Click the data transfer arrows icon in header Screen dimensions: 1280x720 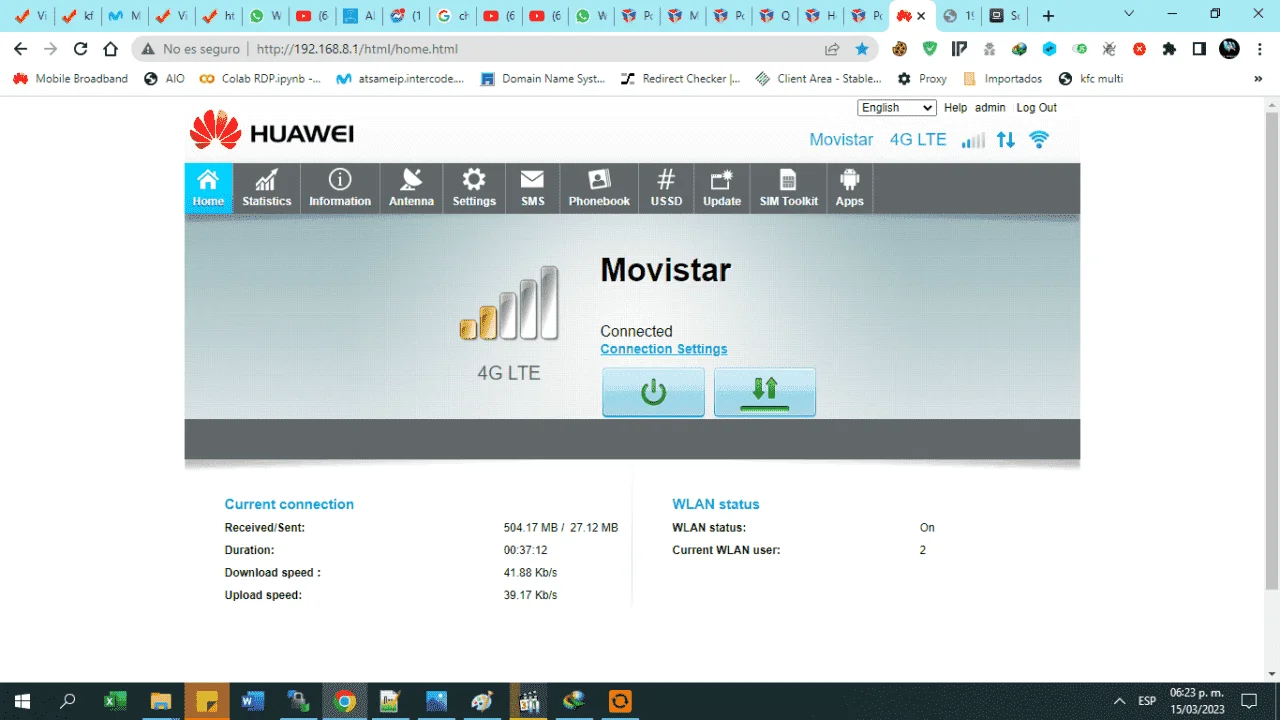(x=1006, y=140)
